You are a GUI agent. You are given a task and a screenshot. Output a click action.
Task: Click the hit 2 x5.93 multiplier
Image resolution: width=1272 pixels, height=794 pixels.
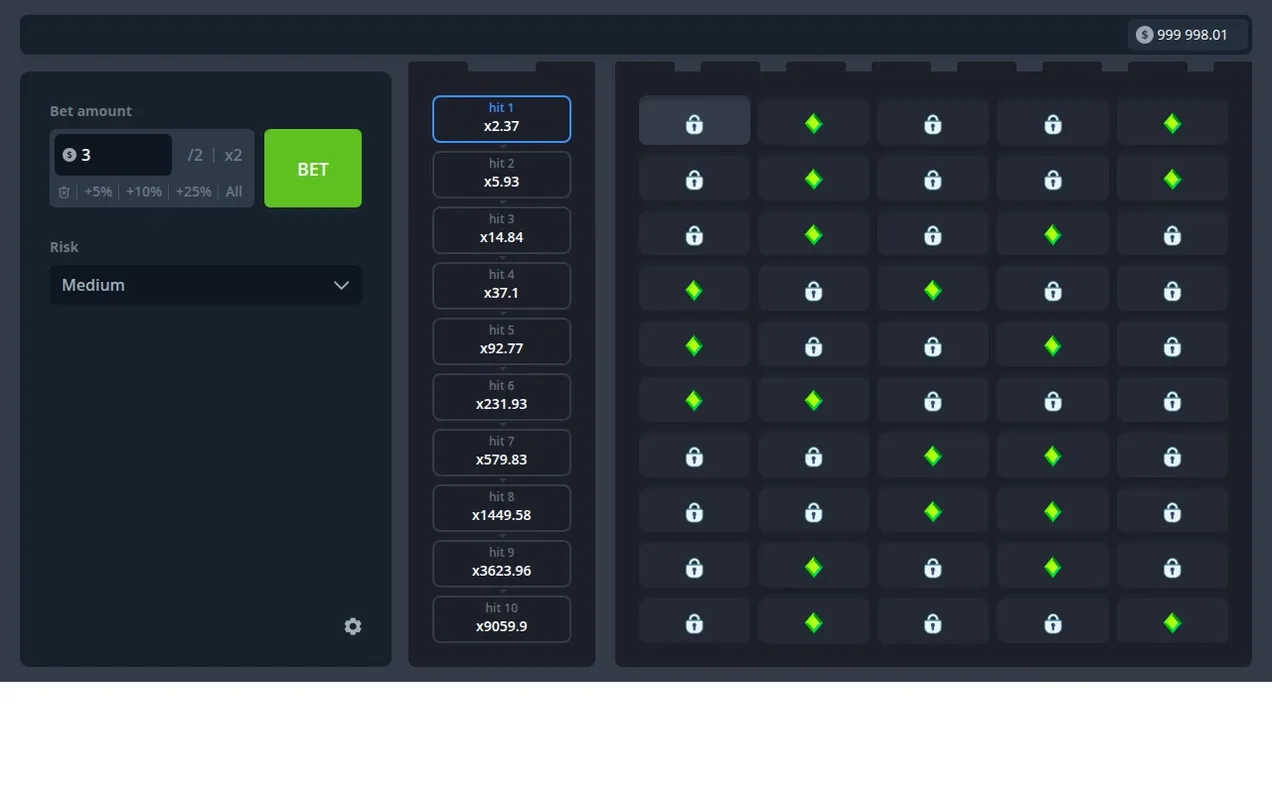(x=502, y=175)
